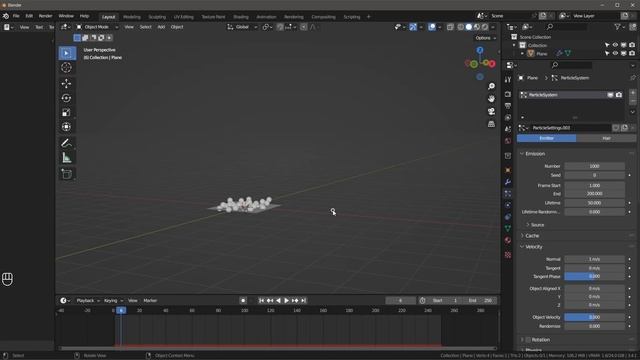640x360 pixels.
Task: Open the Render menu
Action: pyautogui.click(x=45, y=16)
